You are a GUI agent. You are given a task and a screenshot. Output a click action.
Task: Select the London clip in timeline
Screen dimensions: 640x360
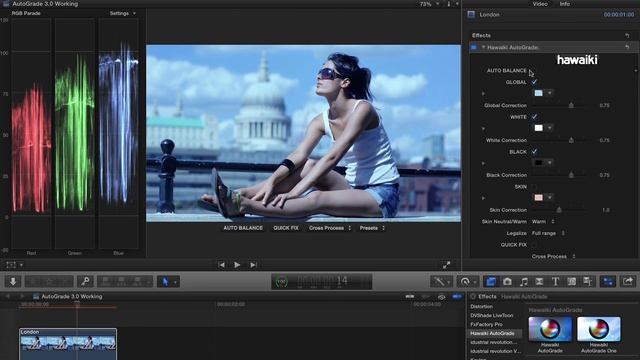(68, 344)
